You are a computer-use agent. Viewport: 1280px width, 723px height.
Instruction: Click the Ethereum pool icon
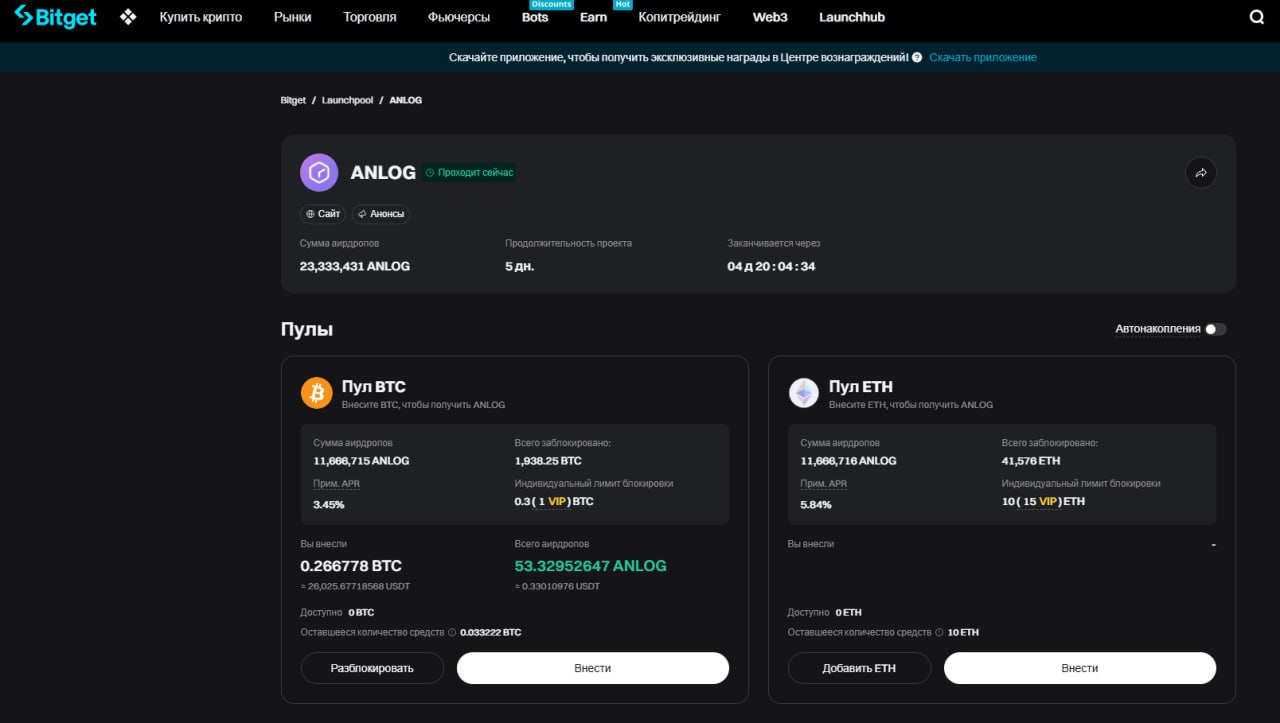(x=804, y=393)
